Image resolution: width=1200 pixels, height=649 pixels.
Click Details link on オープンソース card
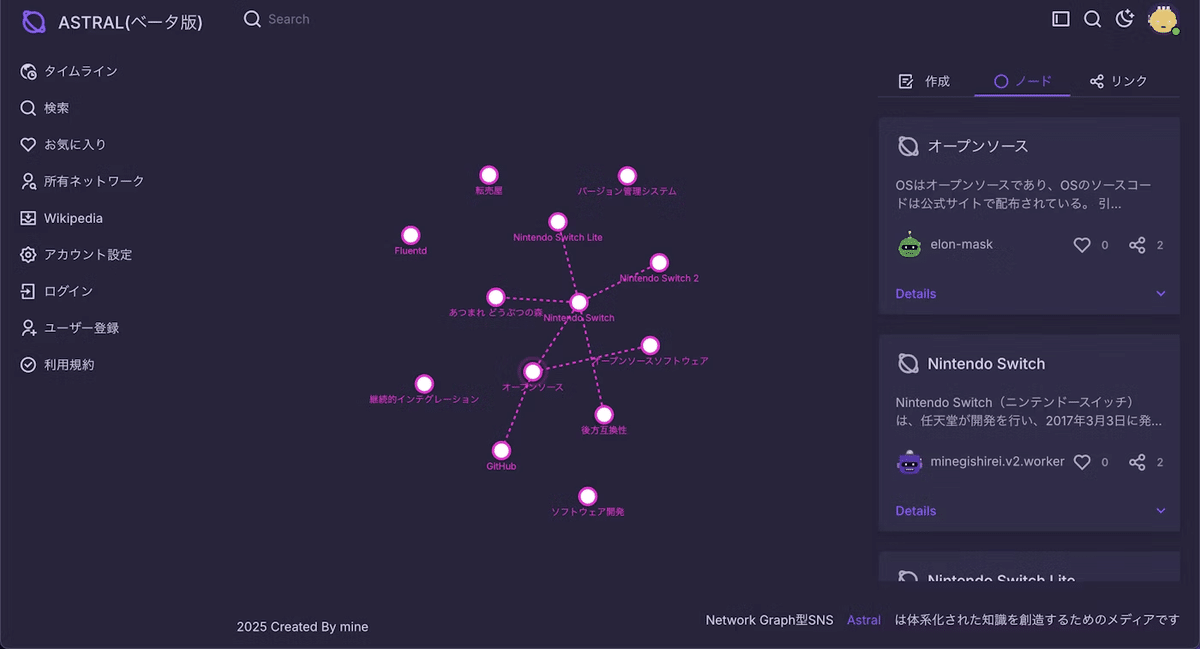pos(916,294)
